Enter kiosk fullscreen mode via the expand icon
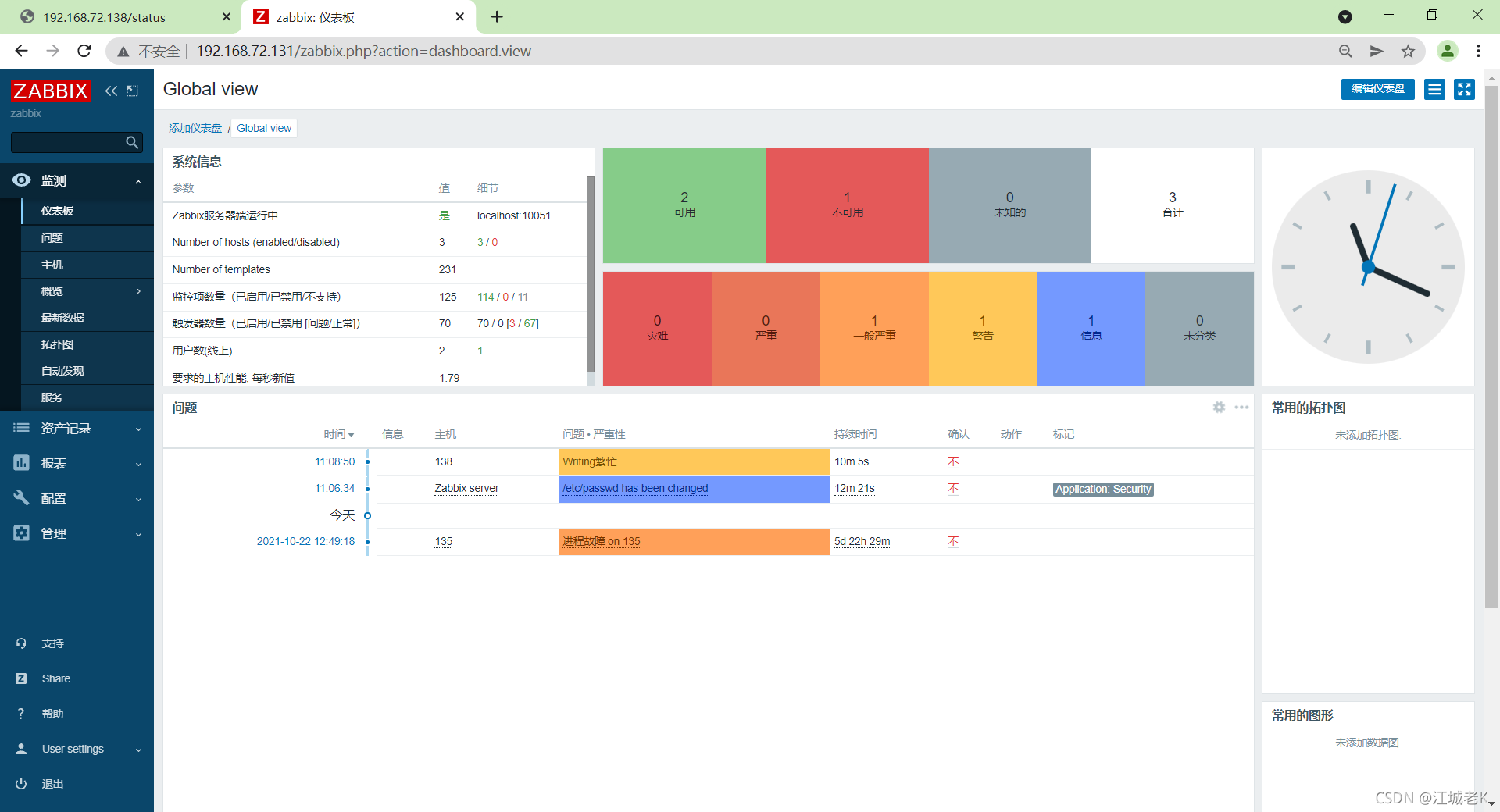This screenshot has width=1500, height=812. coord(1464,89)
